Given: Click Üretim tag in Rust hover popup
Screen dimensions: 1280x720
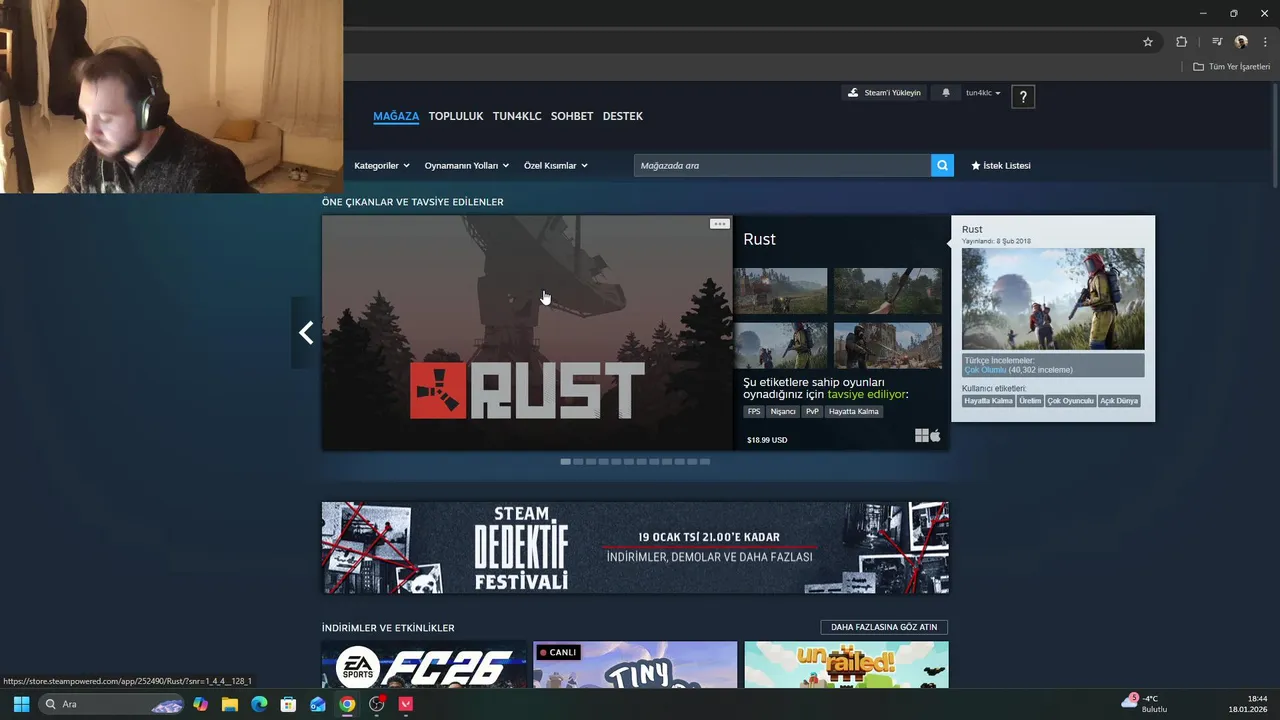Looking at the screenshot, I should point(1030,401).
